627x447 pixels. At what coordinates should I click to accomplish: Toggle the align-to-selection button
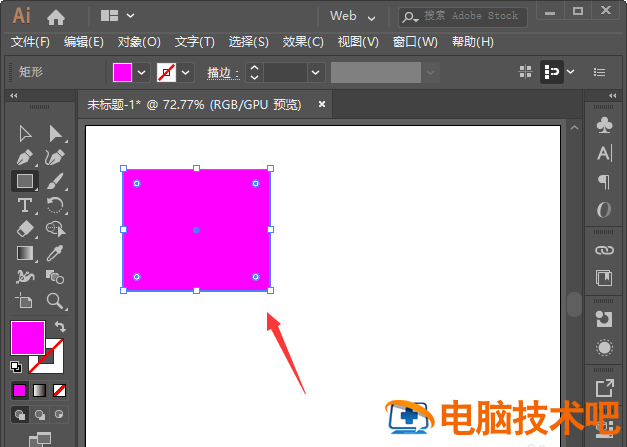551,72
